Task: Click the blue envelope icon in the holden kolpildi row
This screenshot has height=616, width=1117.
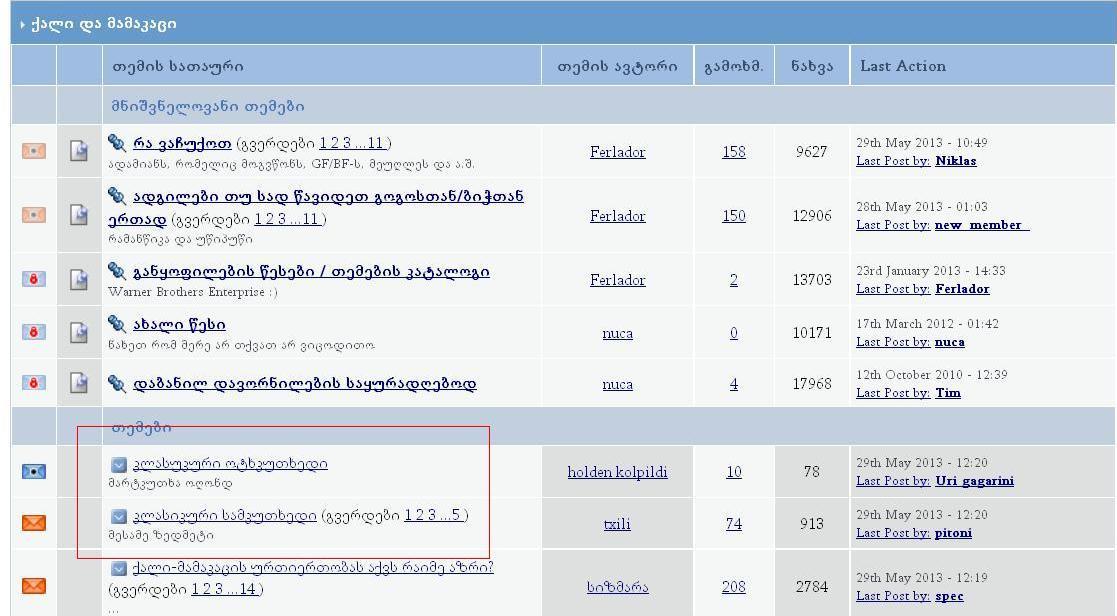Action: click(x=33, y=471)
